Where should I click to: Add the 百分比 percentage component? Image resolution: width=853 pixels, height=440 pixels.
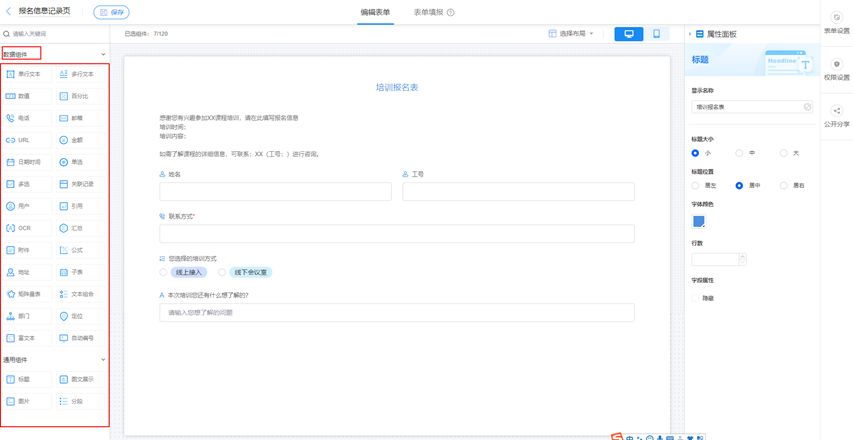[x=81, y=96]
